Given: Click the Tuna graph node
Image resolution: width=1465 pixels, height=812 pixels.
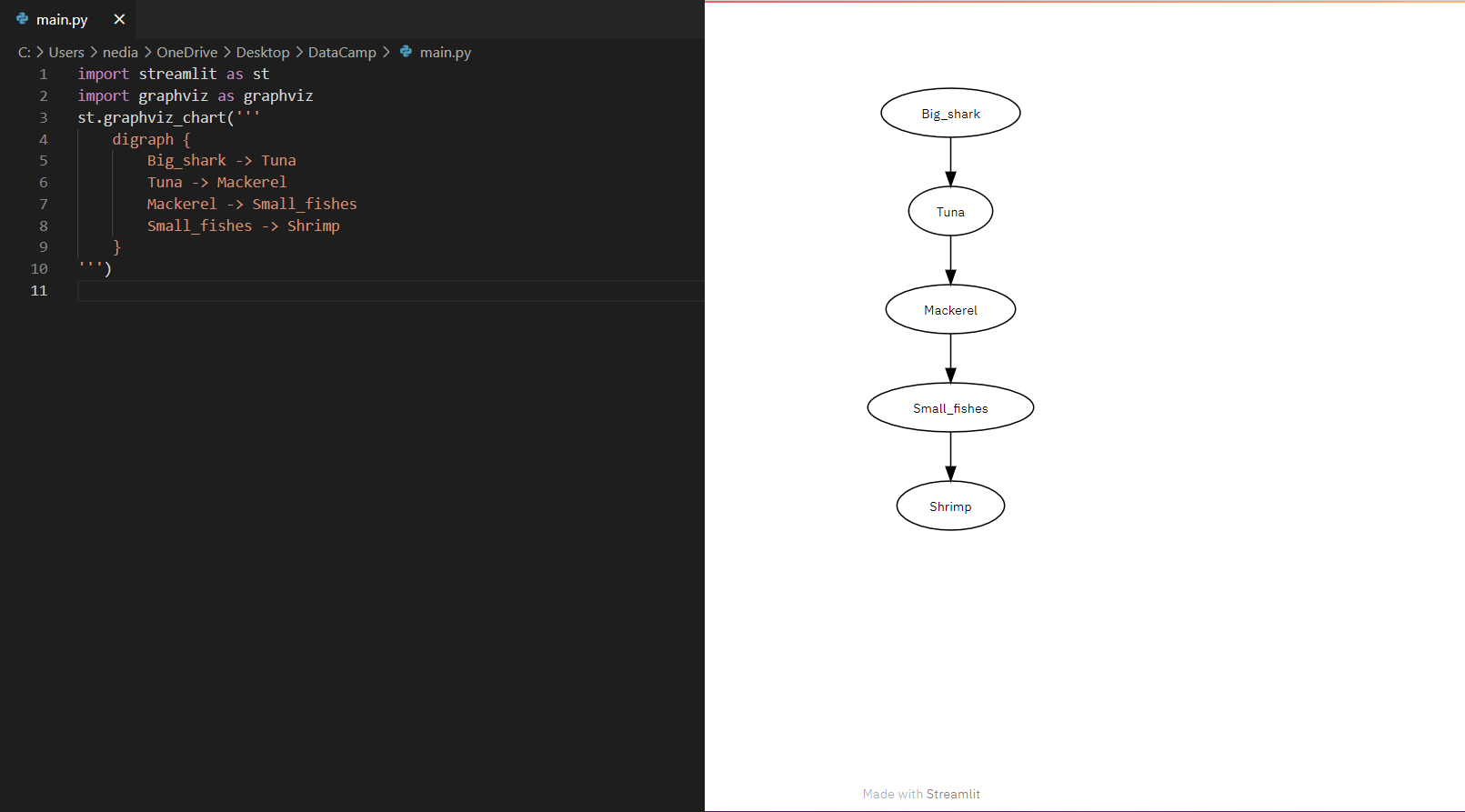Looking at the screenshot, I should tap(950, 212).
